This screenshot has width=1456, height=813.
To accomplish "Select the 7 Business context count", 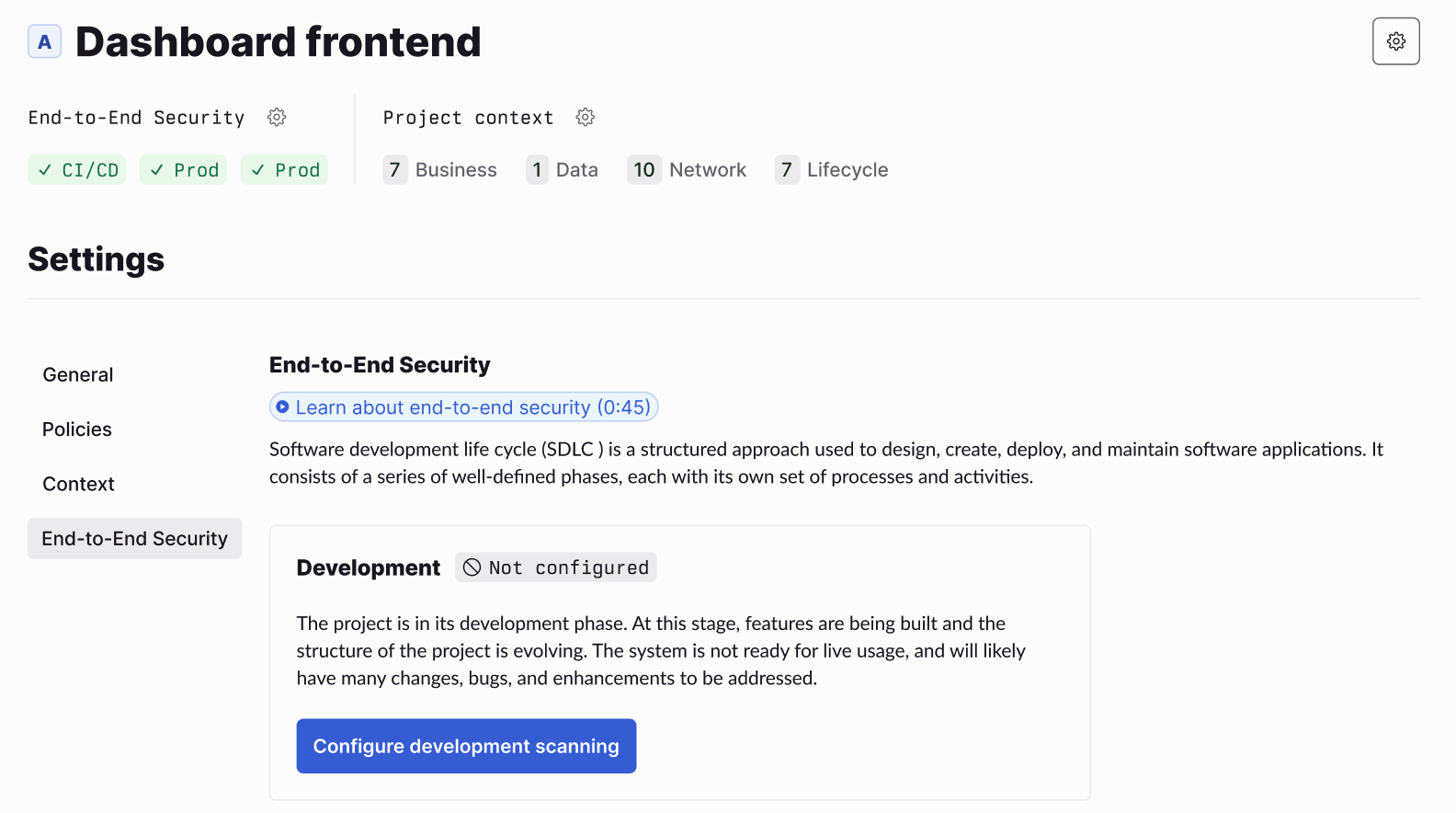I will coord(440,170).
